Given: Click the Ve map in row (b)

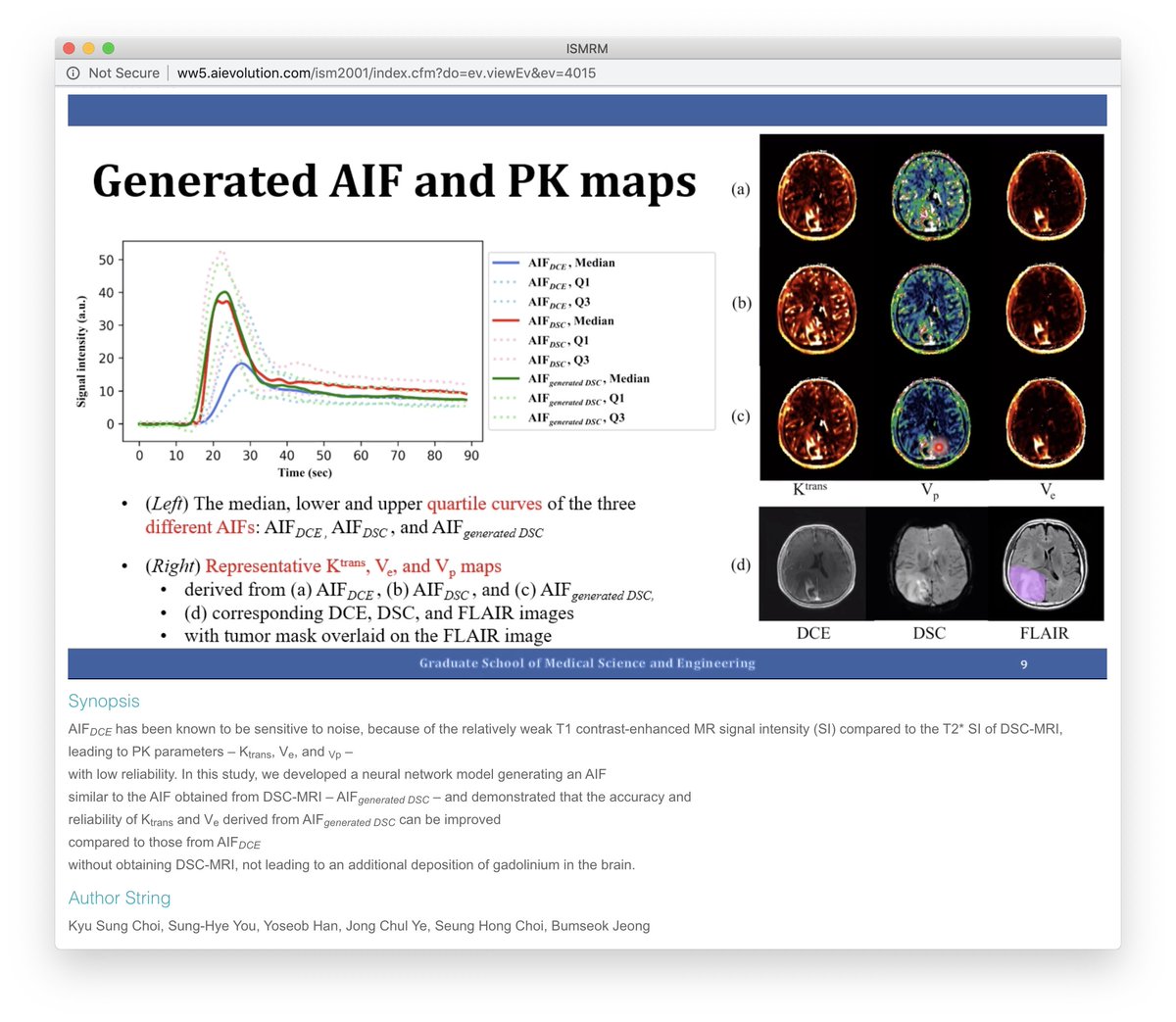Looking at the screenshot, I should pyautogui.click(x=1046, y=308).
